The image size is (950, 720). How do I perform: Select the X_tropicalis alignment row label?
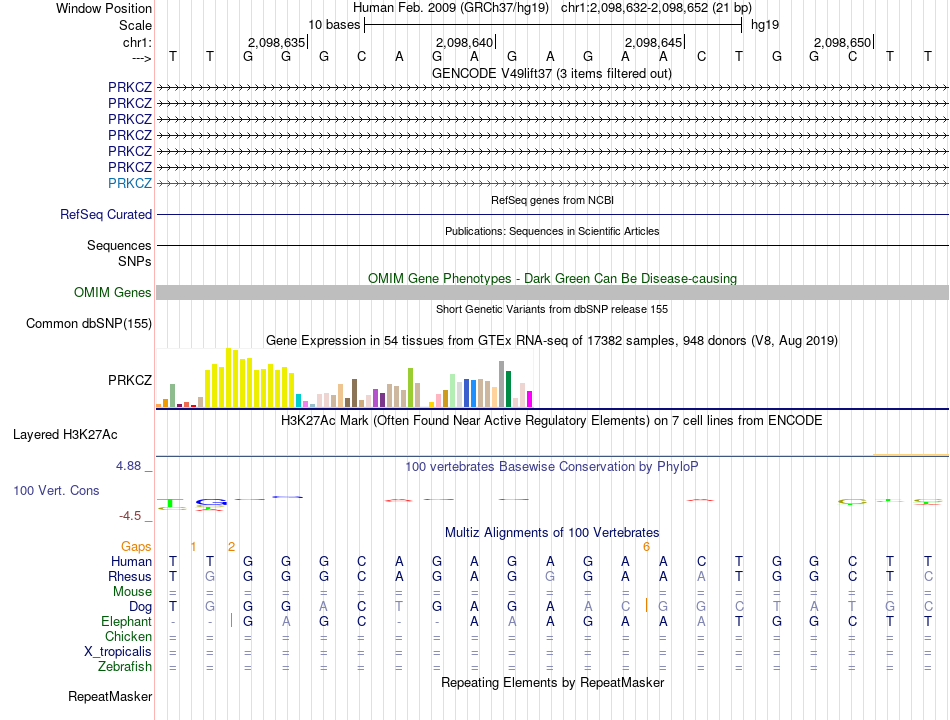point(118,652)
